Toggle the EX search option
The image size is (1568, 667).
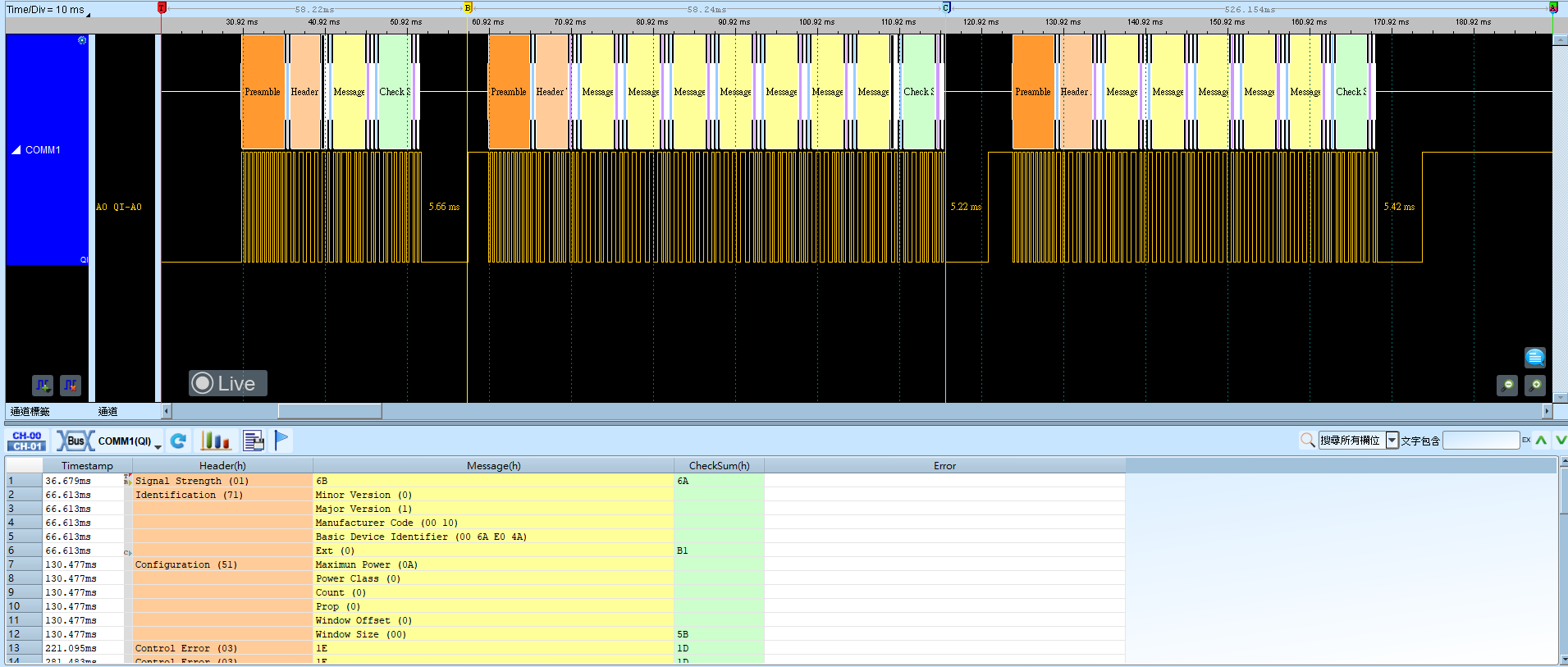pyautogui.click(x=1526, y=441)
